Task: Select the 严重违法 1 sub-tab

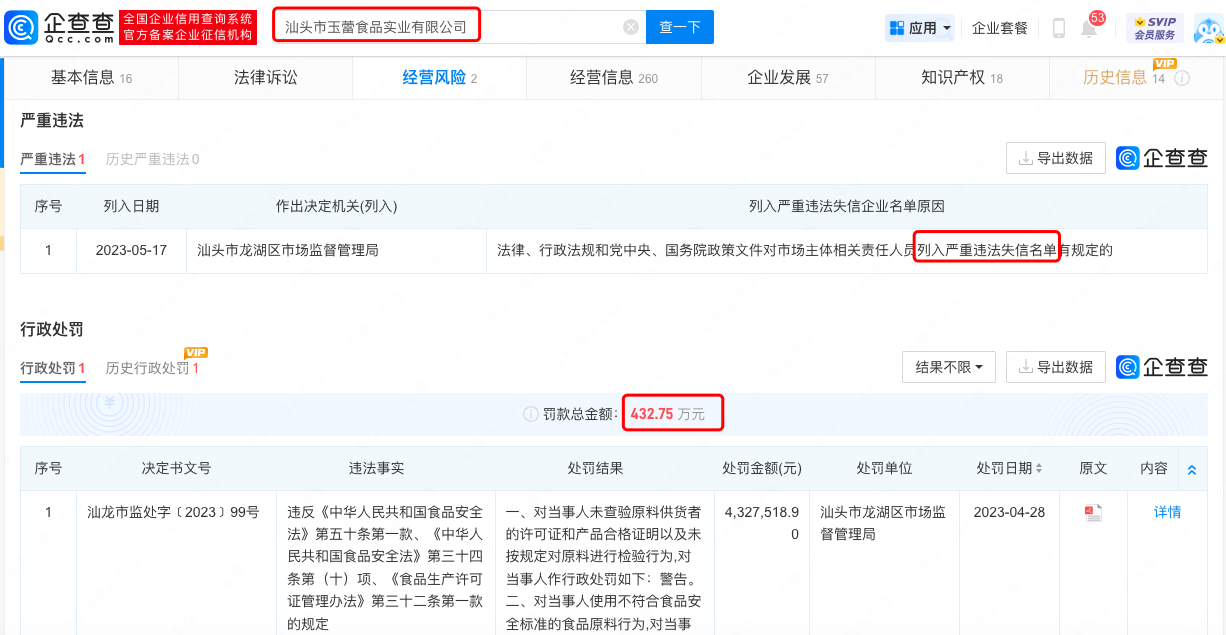Action: coord(53,159)
